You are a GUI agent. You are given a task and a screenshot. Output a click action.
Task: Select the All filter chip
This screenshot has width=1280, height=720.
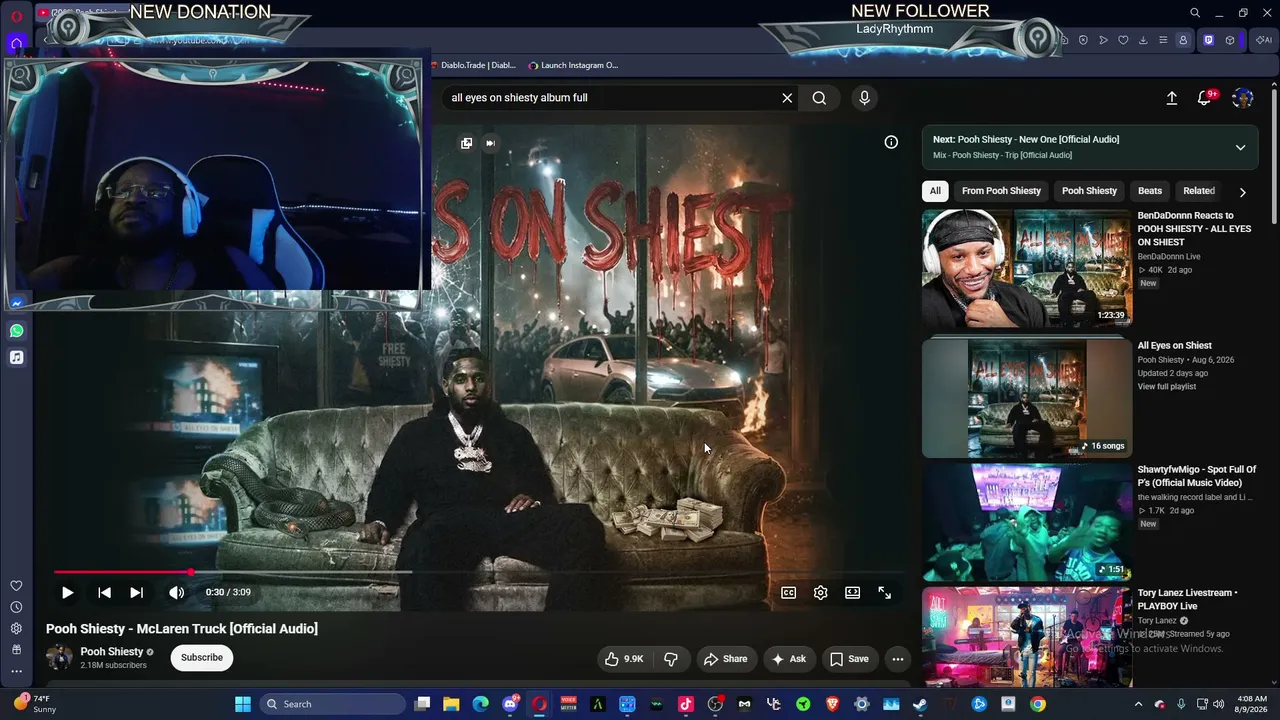(x=935, y=191)
